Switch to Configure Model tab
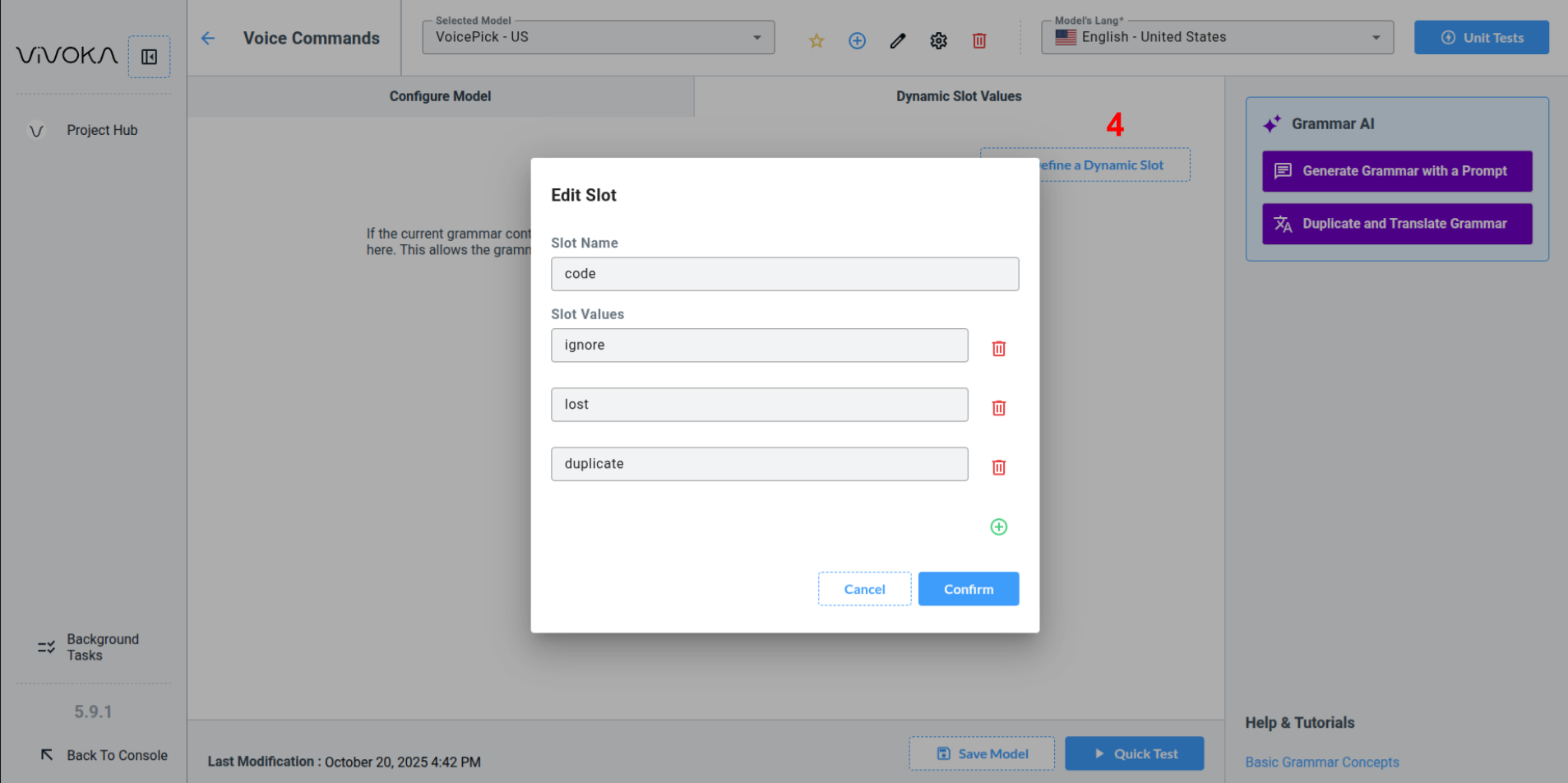This screenshot has height=783, width=1568. coord(440,96)
